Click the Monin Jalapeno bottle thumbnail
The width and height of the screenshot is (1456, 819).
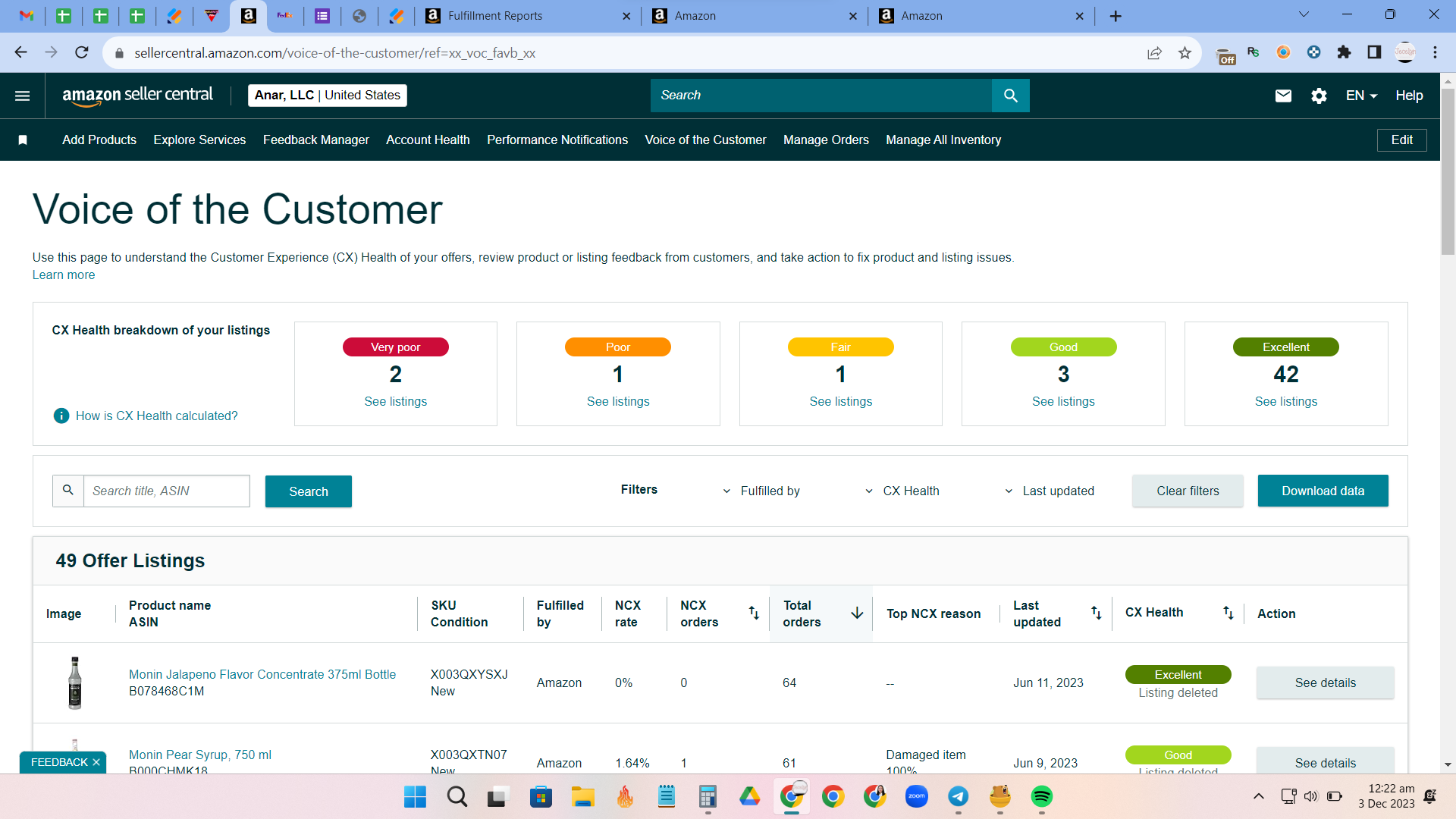[74, 682]
